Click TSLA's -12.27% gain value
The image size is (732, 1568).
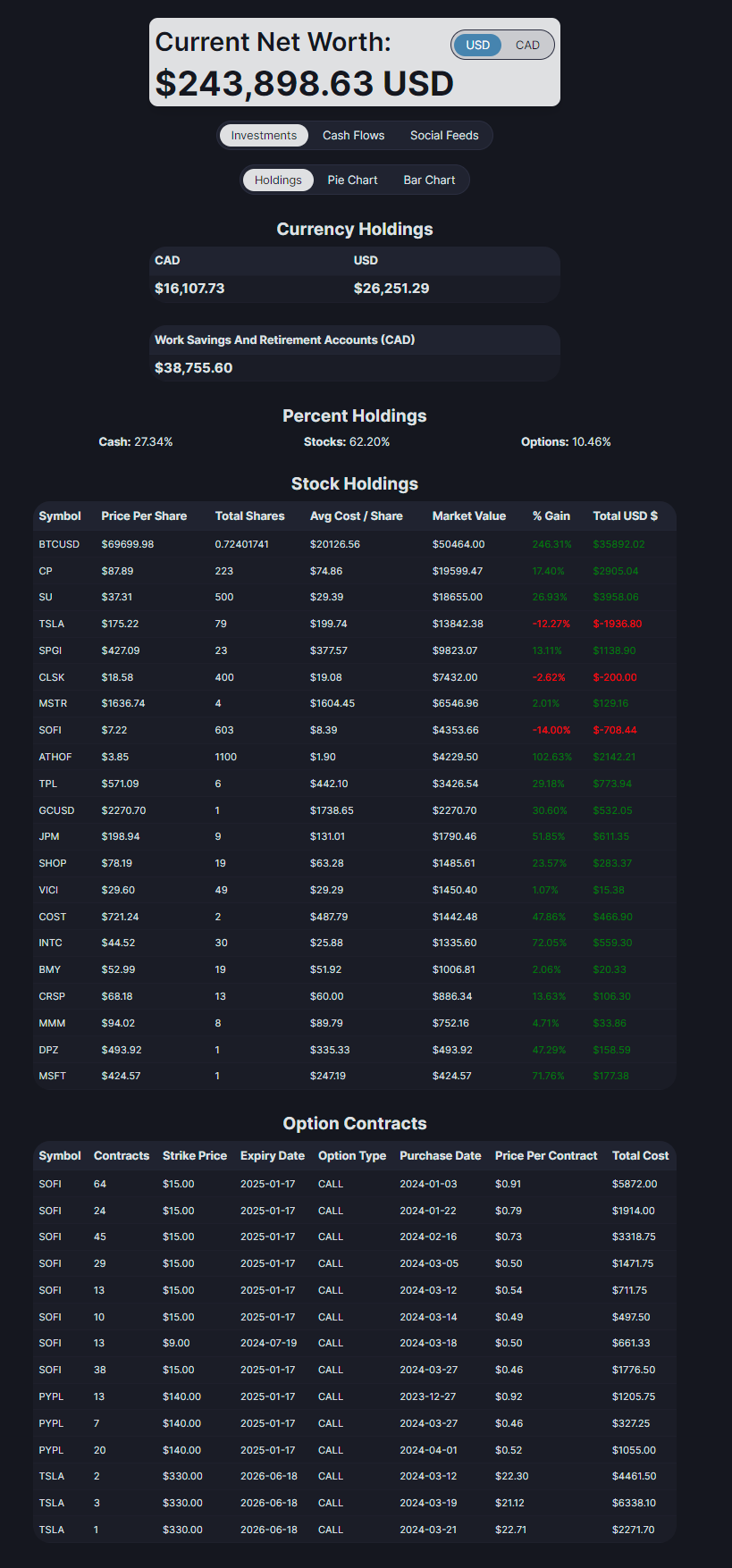(x=551, y=624)
